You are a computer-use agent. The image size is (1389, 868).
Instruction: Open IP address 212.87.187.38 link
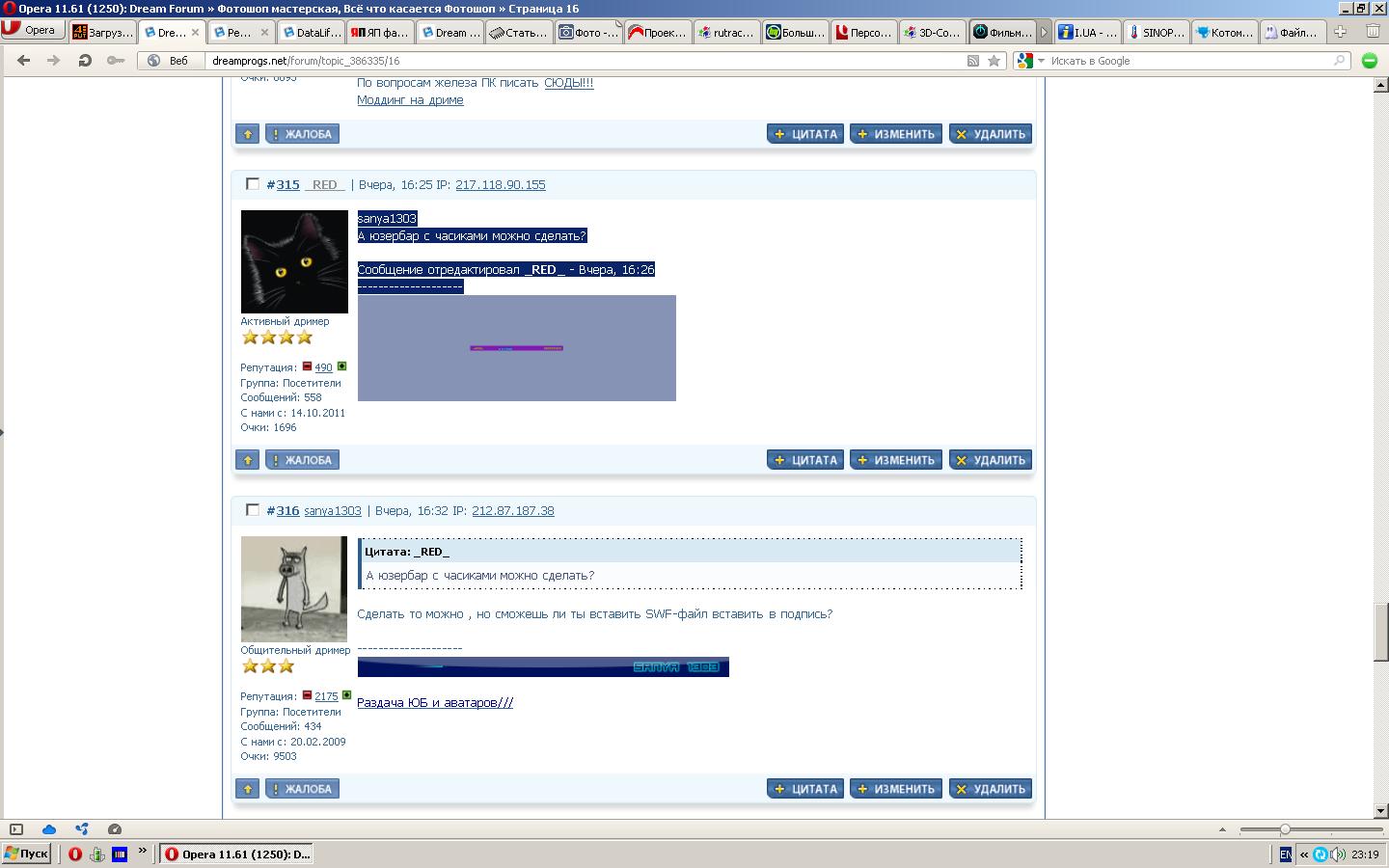point(513,510)
